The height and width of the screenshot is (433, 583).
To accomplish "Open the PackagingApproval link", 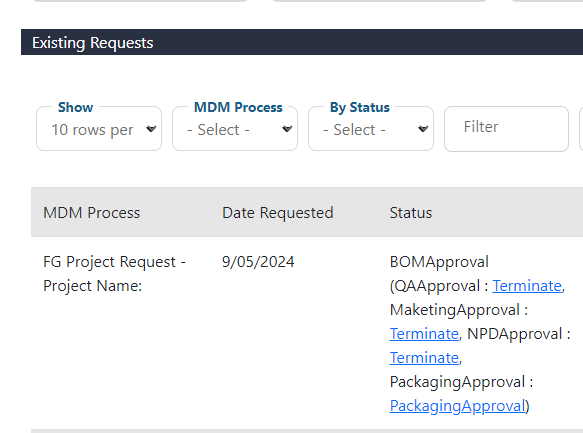I will (x=457, y=406).
